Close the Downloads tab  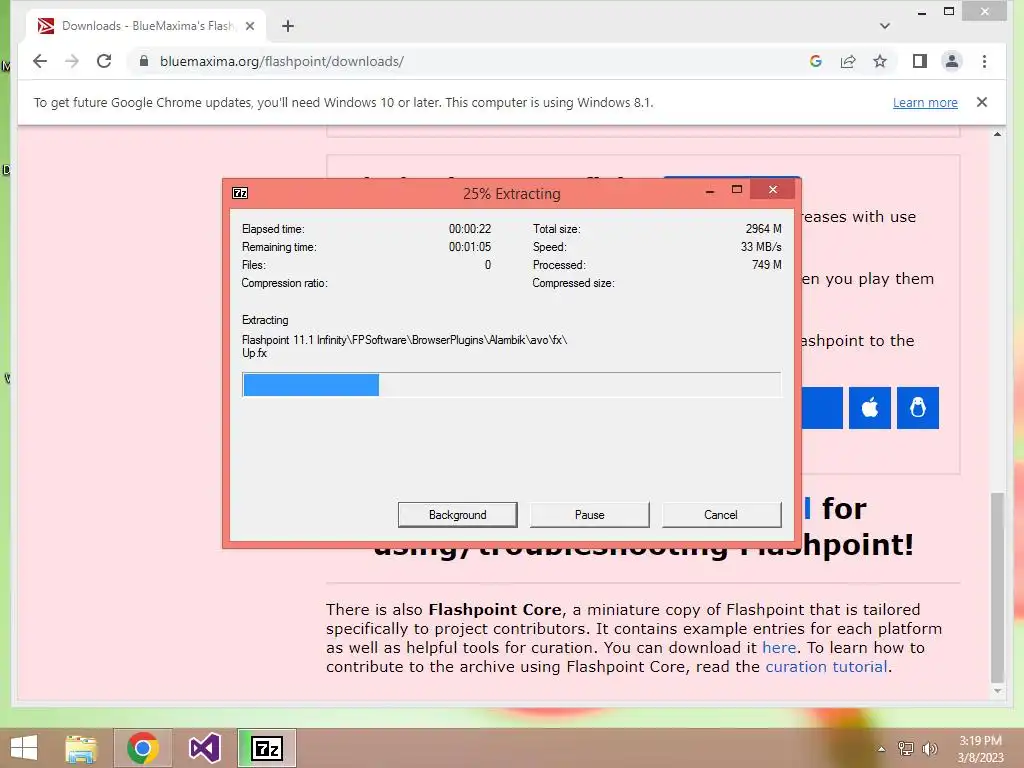pyautogui.click(x=249, y=26)
